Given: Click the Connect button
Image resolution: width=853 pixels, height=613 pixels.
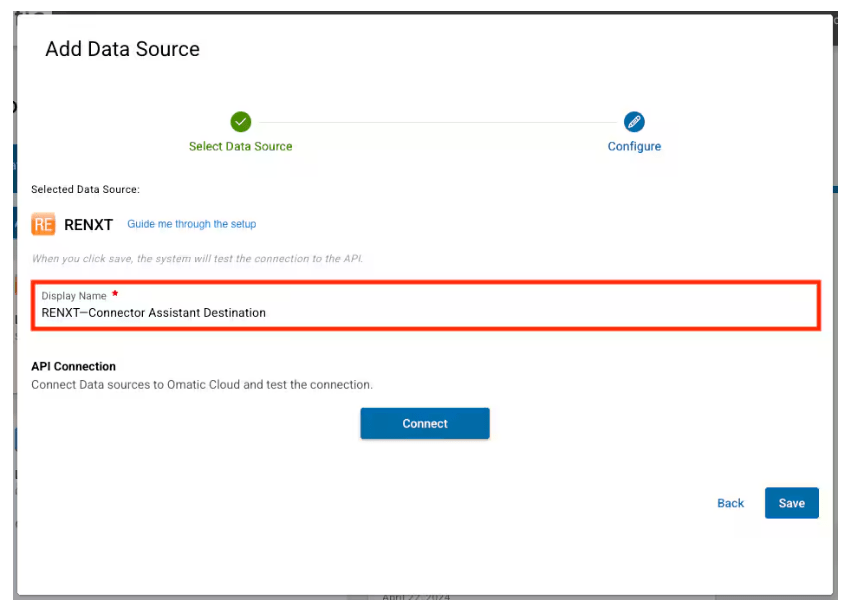Looking at the screenshot, I should 425,423.
